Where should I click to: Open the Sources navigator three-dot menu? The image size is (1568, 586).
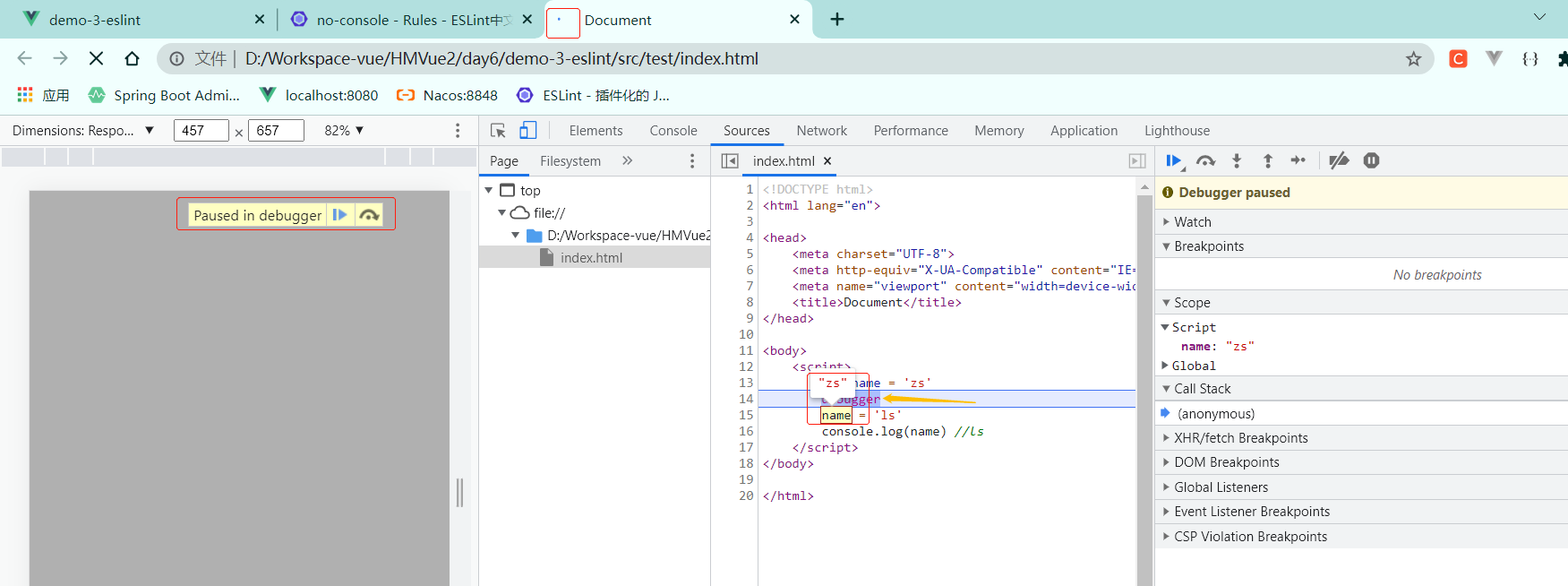691,161
